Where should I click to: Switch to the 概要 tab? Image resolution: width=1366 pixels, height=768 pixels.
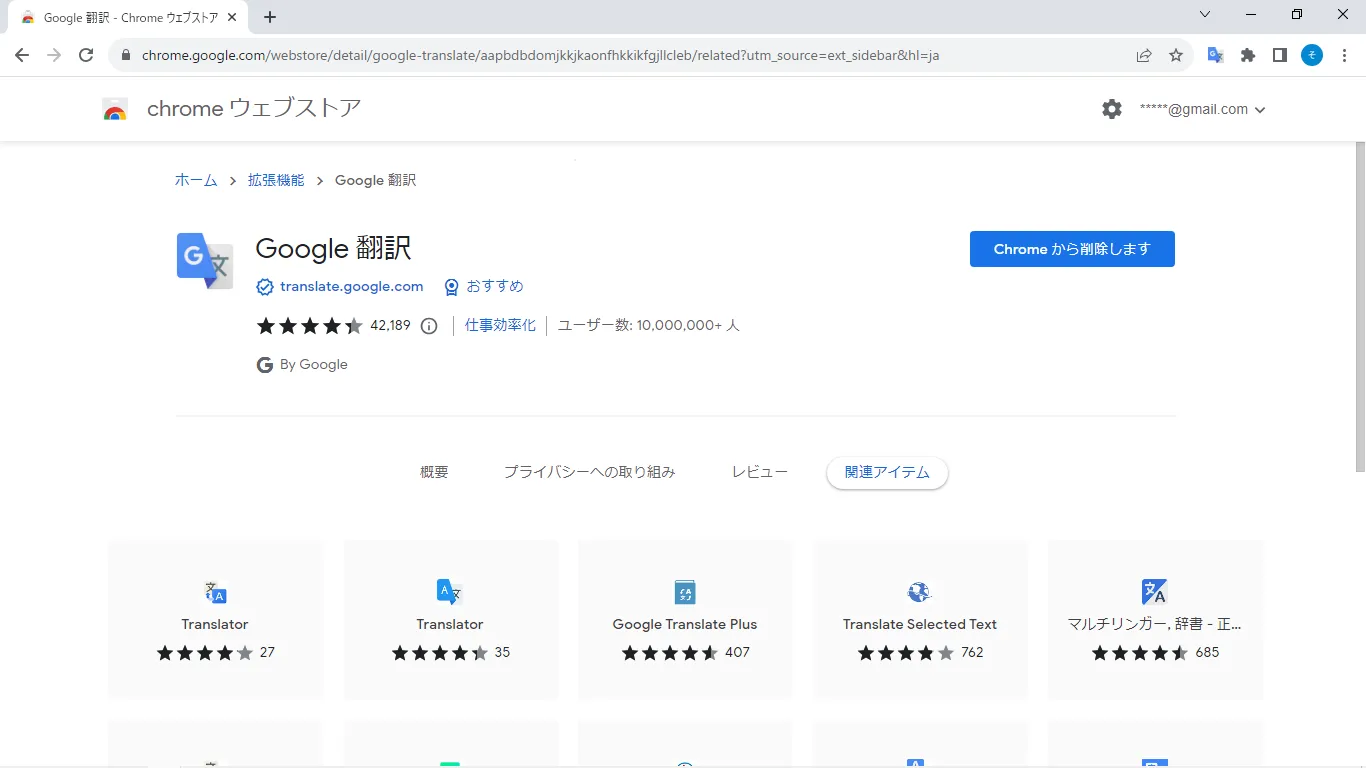point(434,472)
